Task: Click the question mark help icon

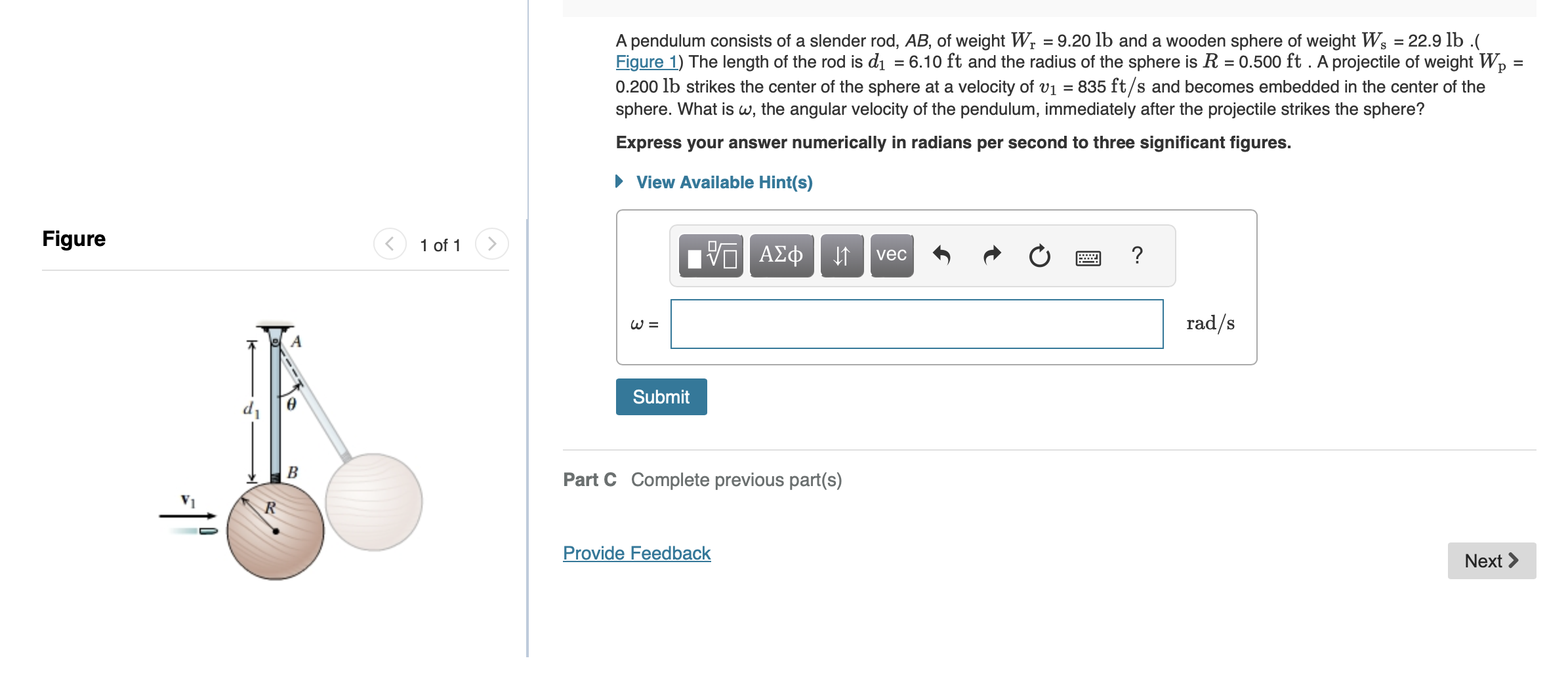Action: point(1137,256)
